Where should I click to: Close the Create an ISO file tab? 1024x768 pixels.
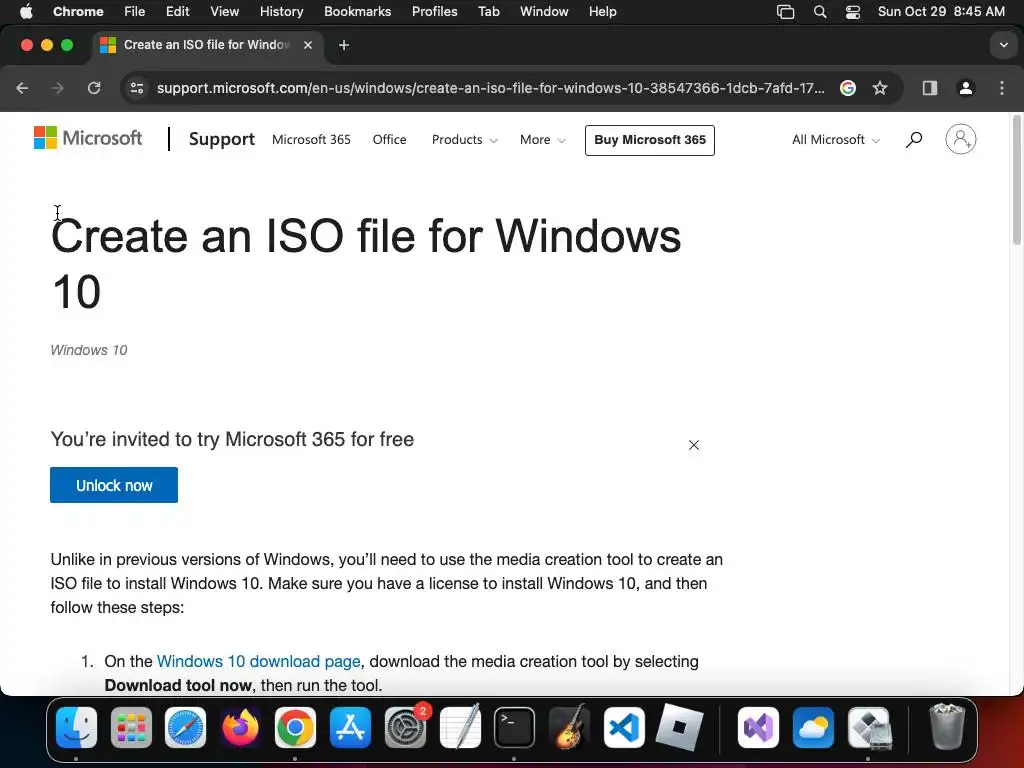pyautogui.click(x=308, y=45)
